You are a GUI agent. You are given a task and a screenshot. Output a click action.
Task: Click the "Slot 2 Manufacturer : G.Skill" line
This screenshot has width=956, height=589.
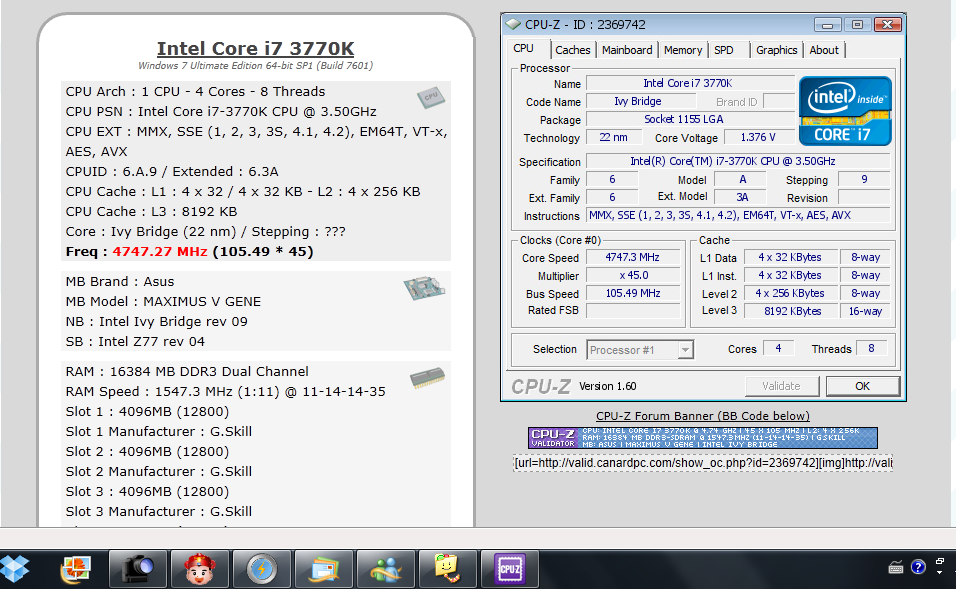[159, 471]
